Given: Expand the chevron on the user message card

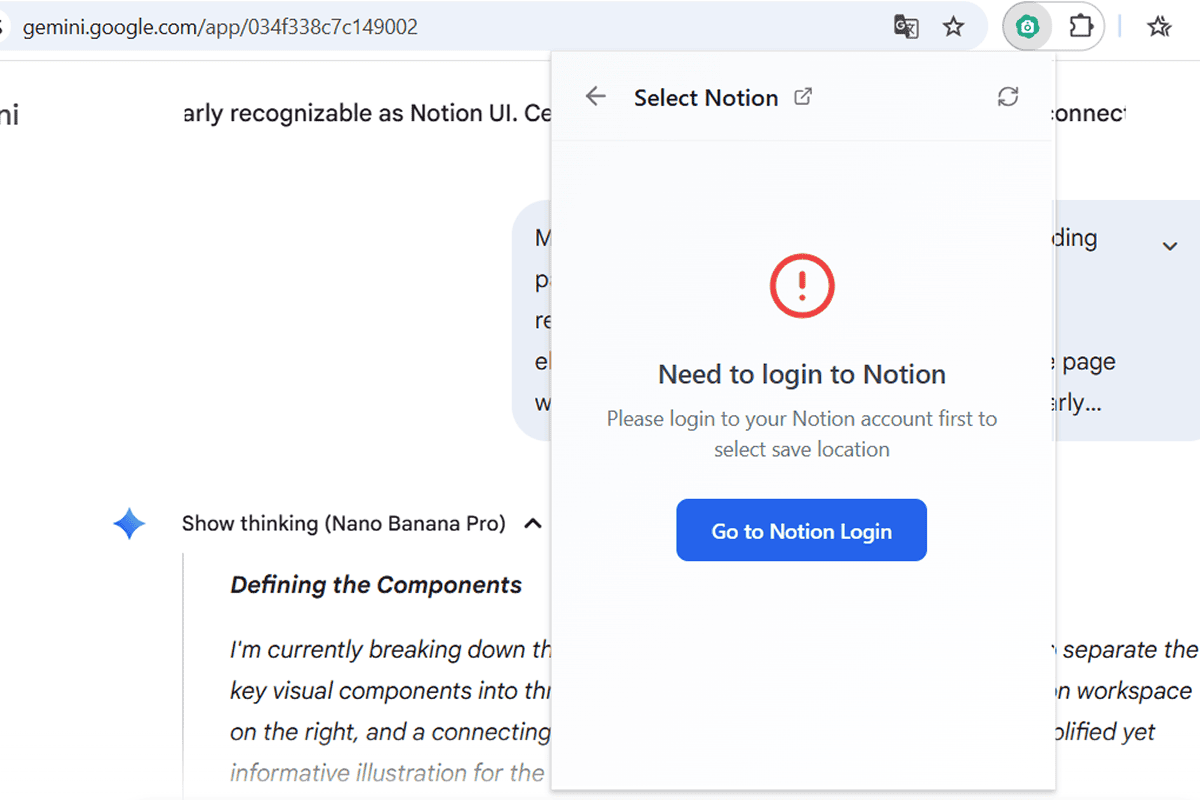Looking at the screenshot, I should [x=1169, y=244].
